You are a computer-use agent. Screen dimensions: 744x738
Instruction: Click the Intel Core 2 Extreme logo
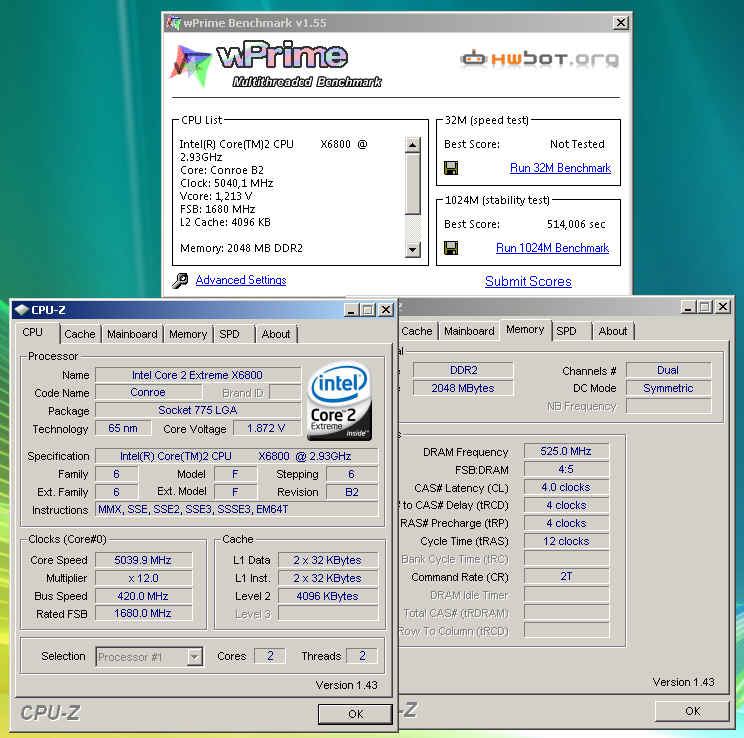tap(340, 402)
